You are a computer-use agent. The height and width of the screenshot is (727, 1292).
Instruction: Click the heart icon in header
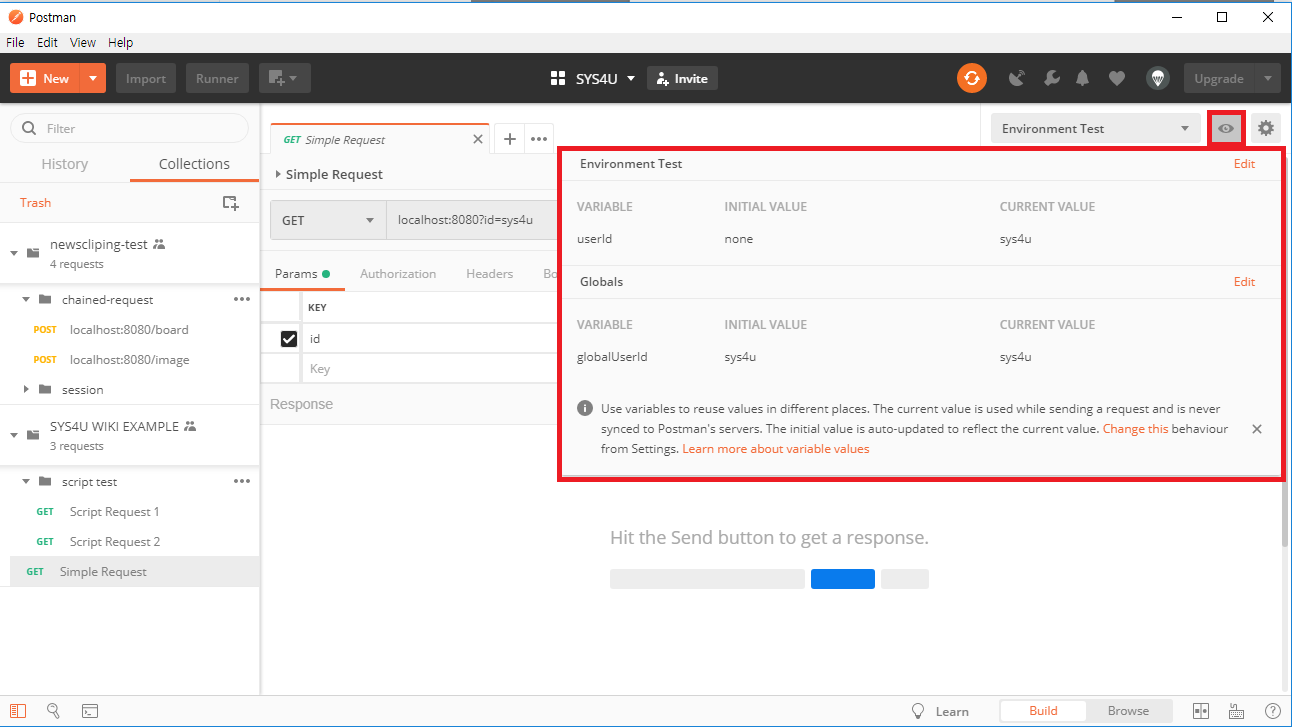(1117, 78)
